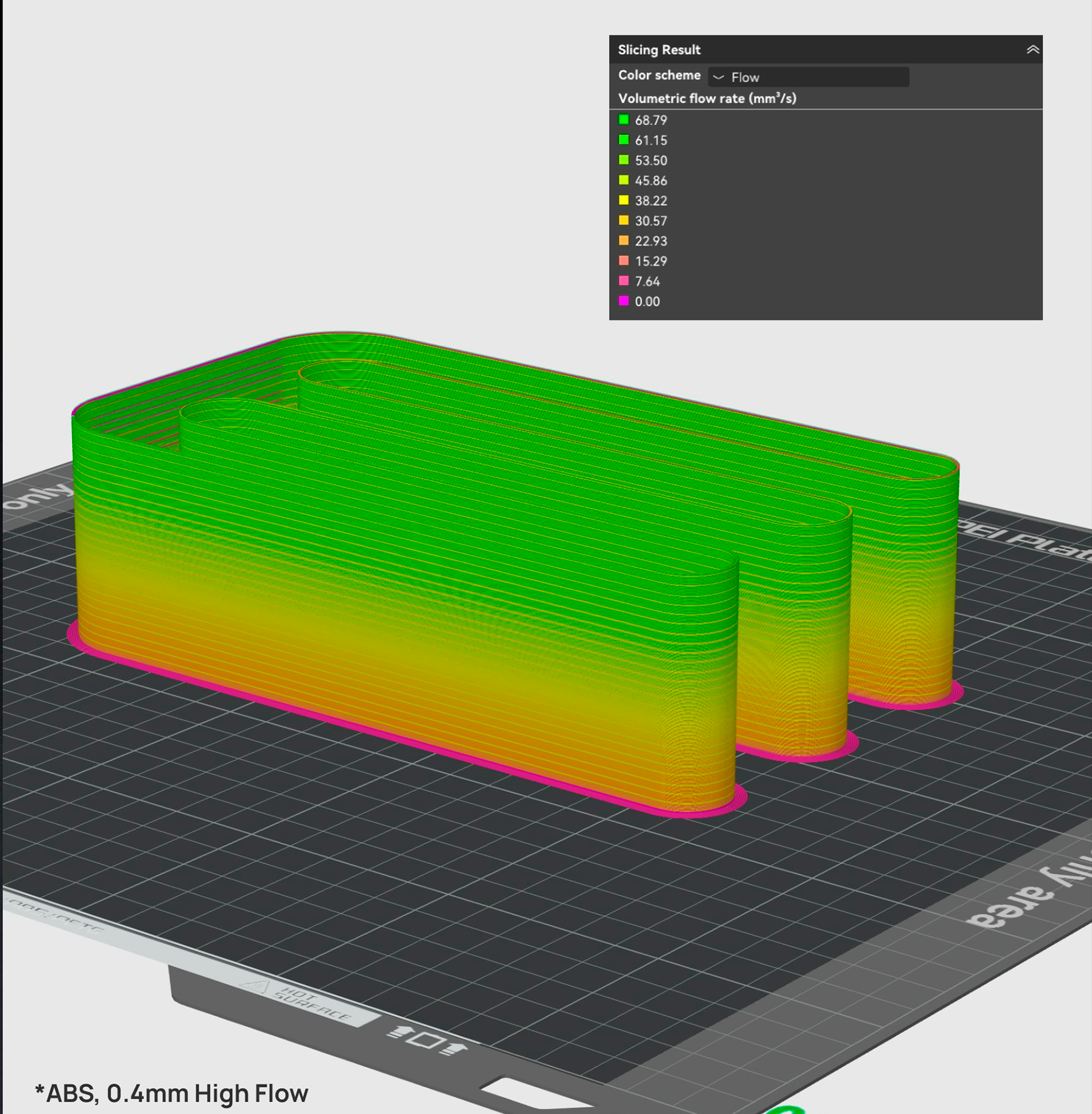Collapse the Slicing Result panel
Image resolution: width=1092 pixels, height=1114 pixels.
pyautogui.click(x=1032, y=49)
